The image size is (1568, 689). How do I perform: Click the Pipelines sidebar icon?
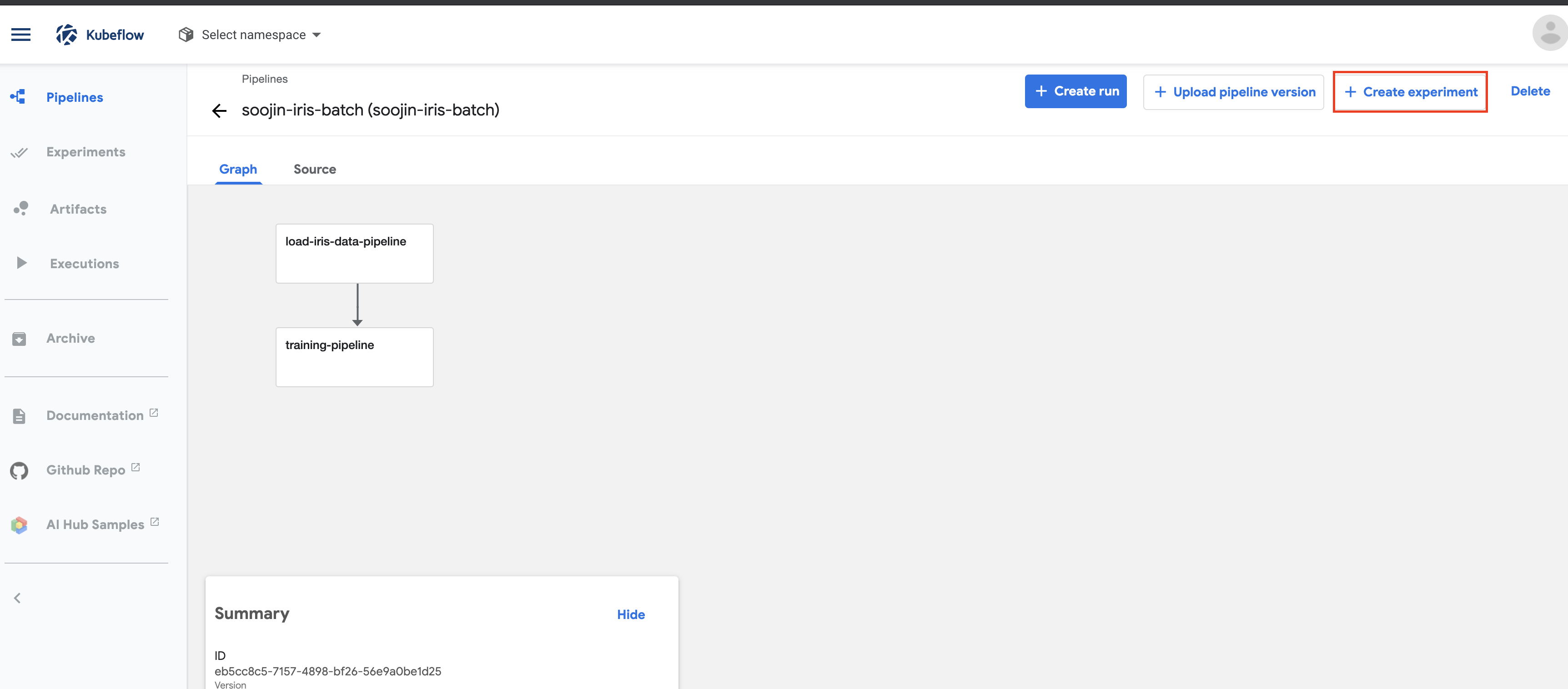[x=18, y=97]
